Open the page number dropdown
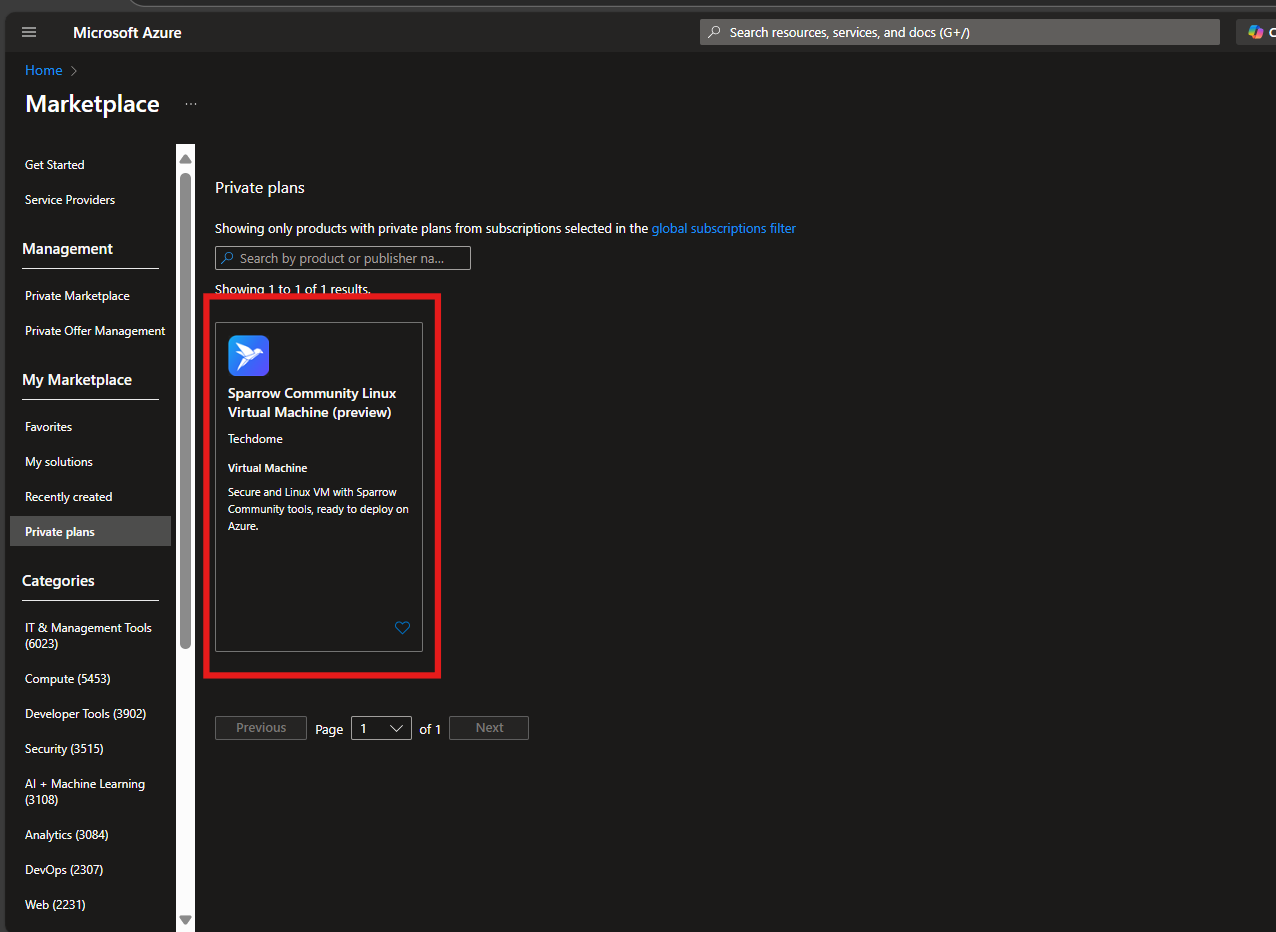The image size is (1276, 932). click(x=381, y=728)
